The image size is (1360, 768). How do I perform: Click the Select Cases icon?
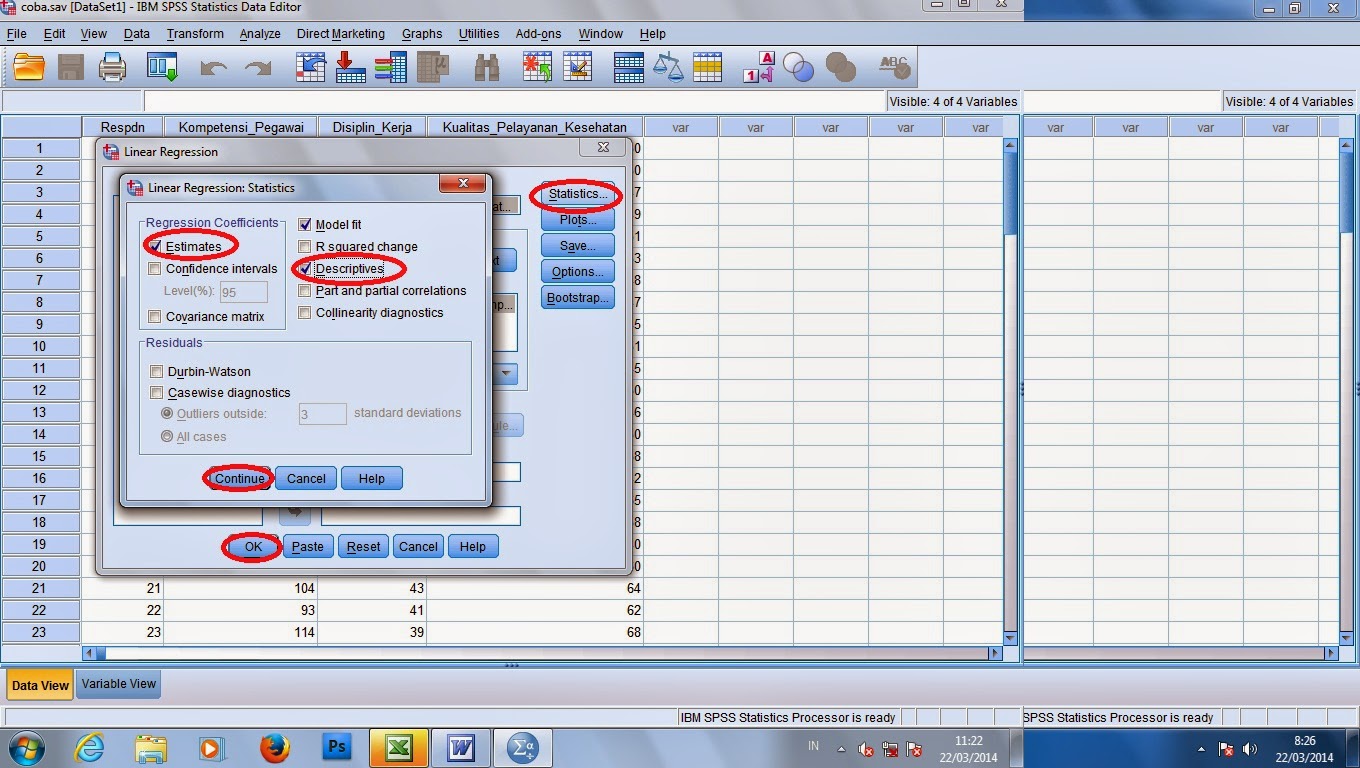click(x=707, y=68)
